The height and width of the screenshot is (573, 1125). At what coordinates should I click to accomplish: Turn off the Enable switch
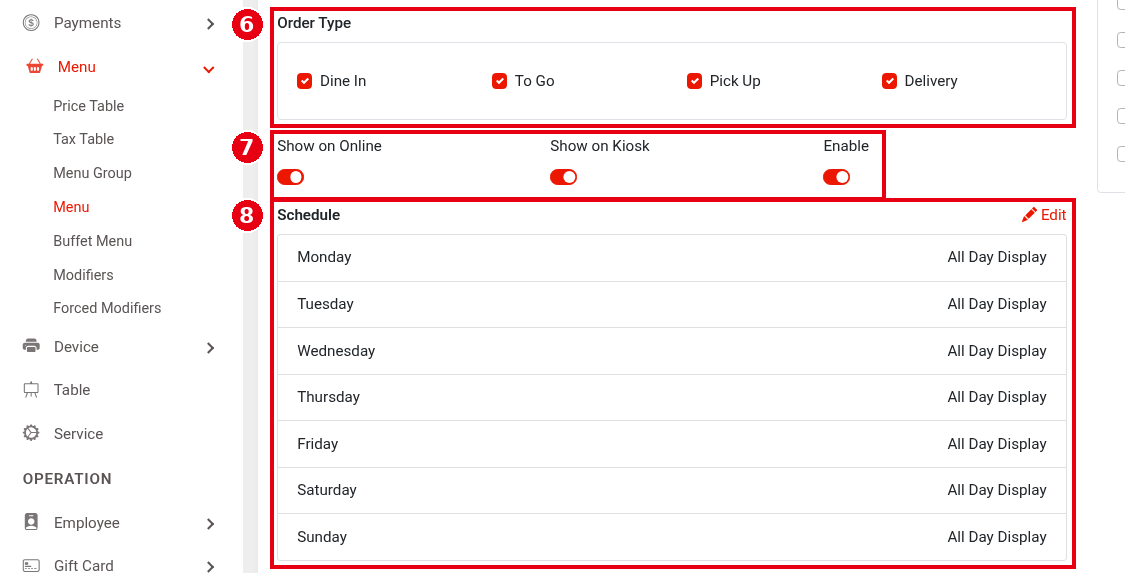(837, 177)
